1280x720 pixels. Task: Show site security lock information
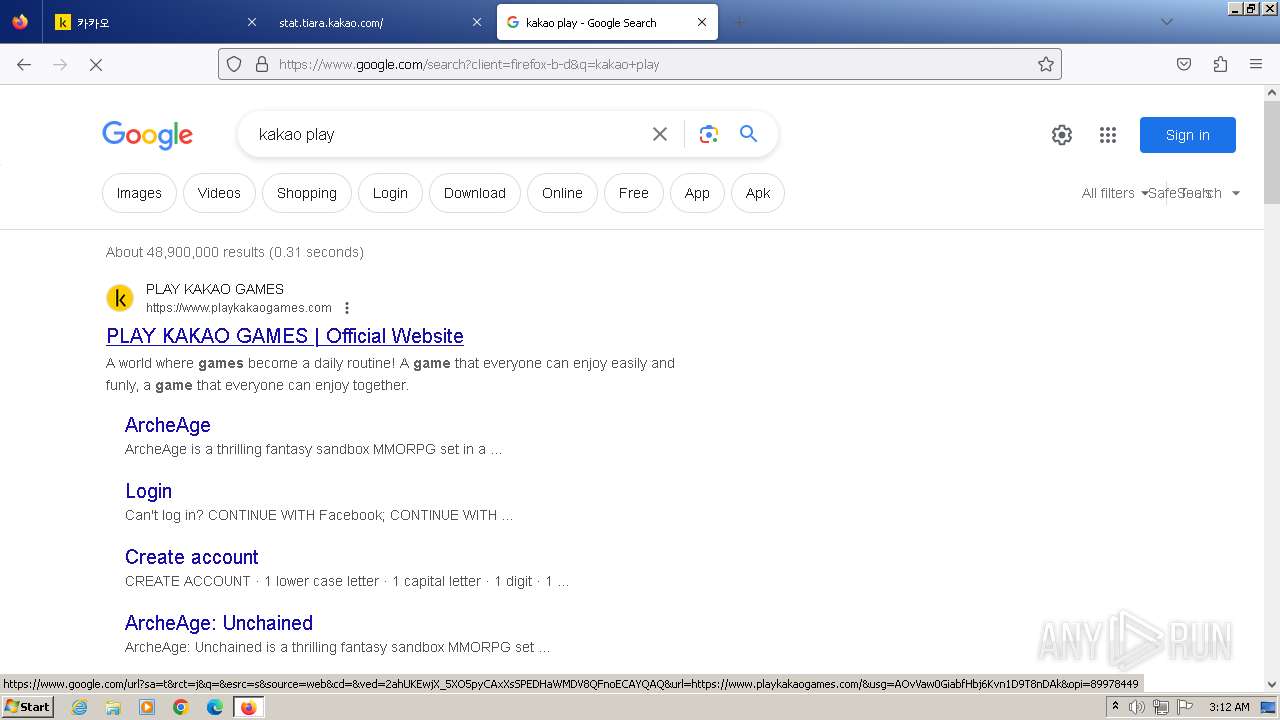click(262, 64)
